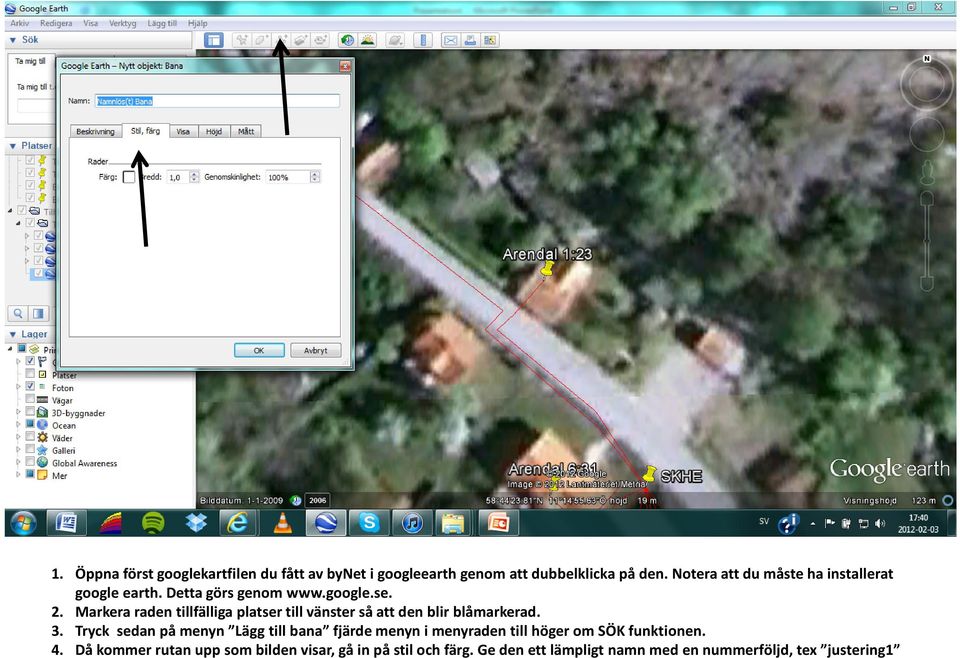Click the Global Awareness globe icon
The width and height of the screenshot is (960, 658).
pyautogui.click(x=42, y=463)
